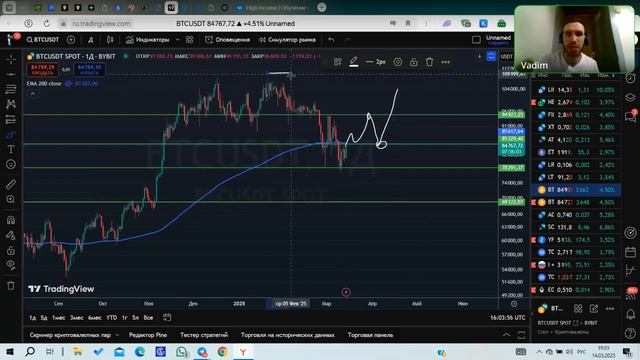
Task: Open notifications bell in right sidebar
Action: click(631, 314)
